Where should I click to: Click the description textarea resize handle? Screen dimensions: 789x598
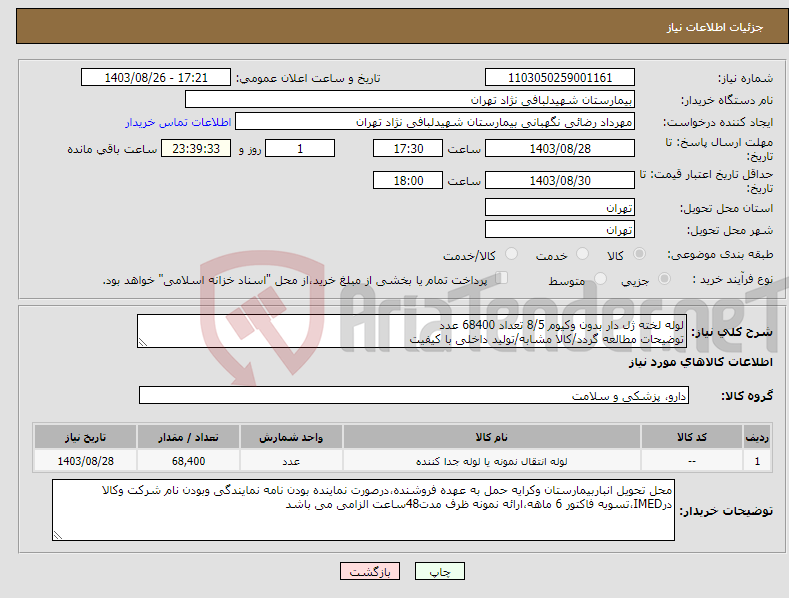[143, 342]
